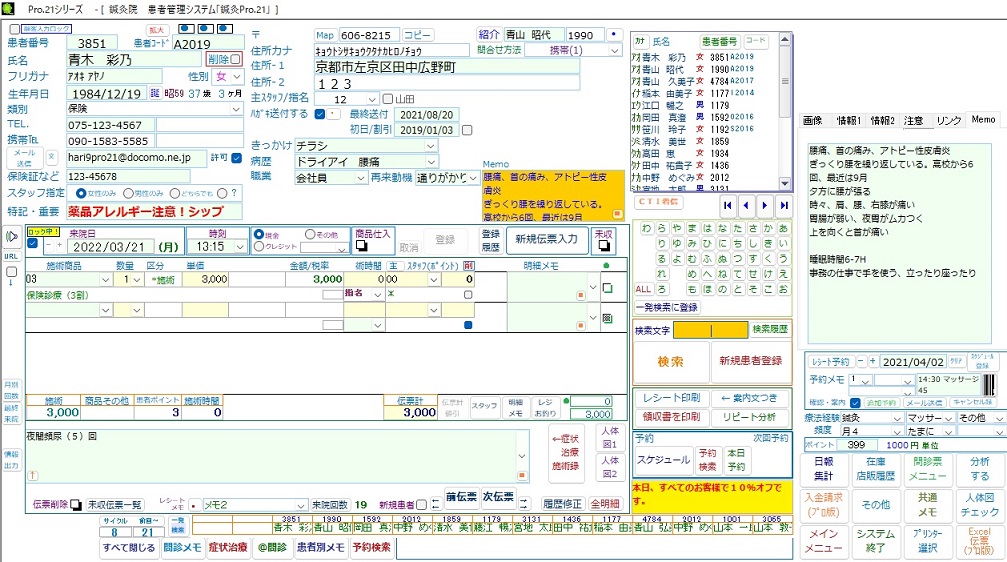
Task: Click the 検索文字 yellow search field
Action: [x=710, y=330]
